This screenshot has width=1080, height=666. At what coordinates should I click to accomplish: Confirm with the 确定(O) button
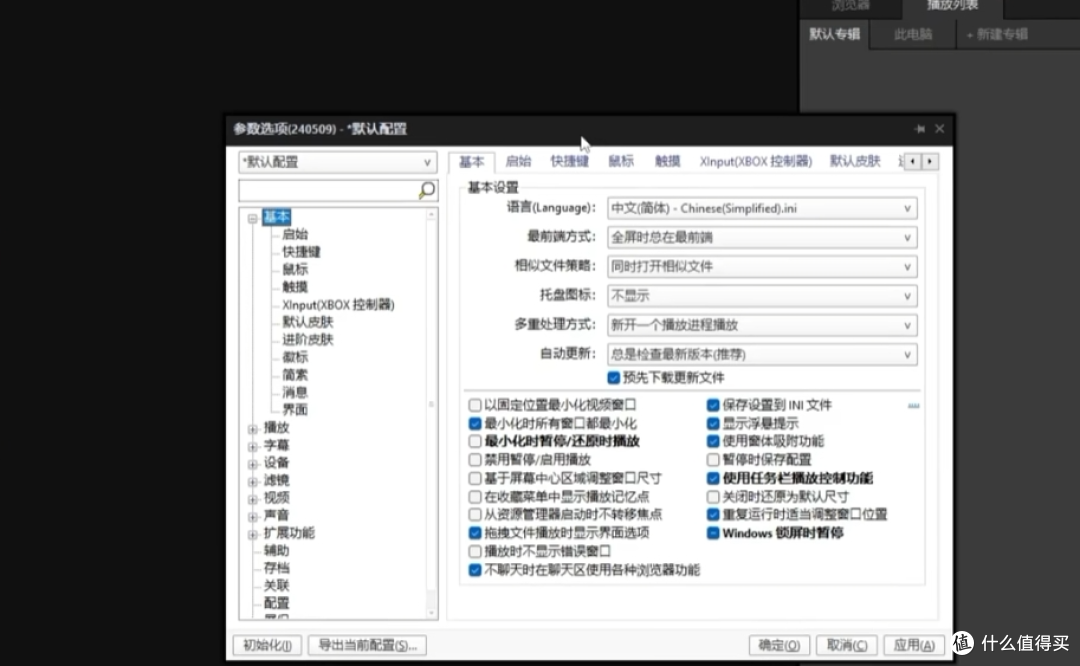click(779, 645)
